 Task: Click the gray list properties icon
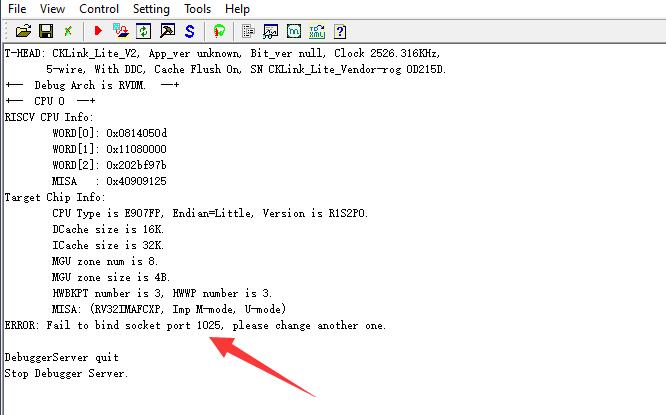(248, 31)
